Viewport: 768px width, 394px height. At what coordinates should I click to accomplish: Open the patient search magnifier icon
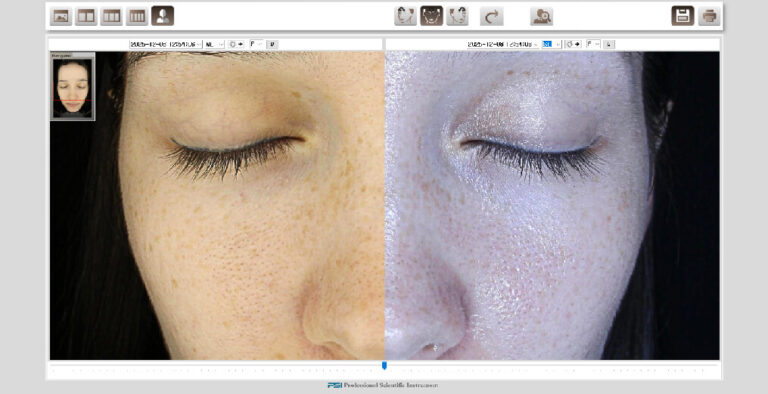click(x=542, y=16)
